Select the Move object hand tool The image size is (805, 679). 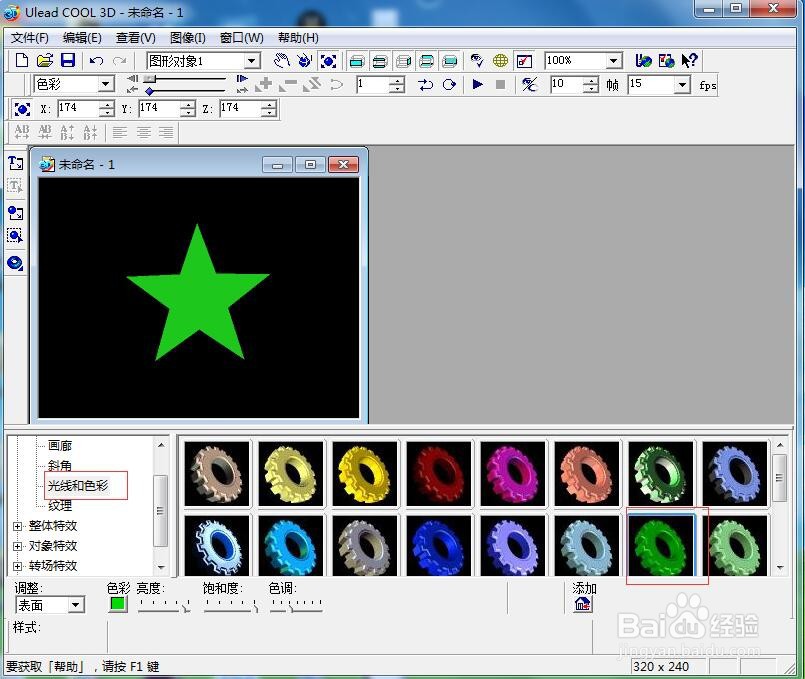click(x=281, y=61)
